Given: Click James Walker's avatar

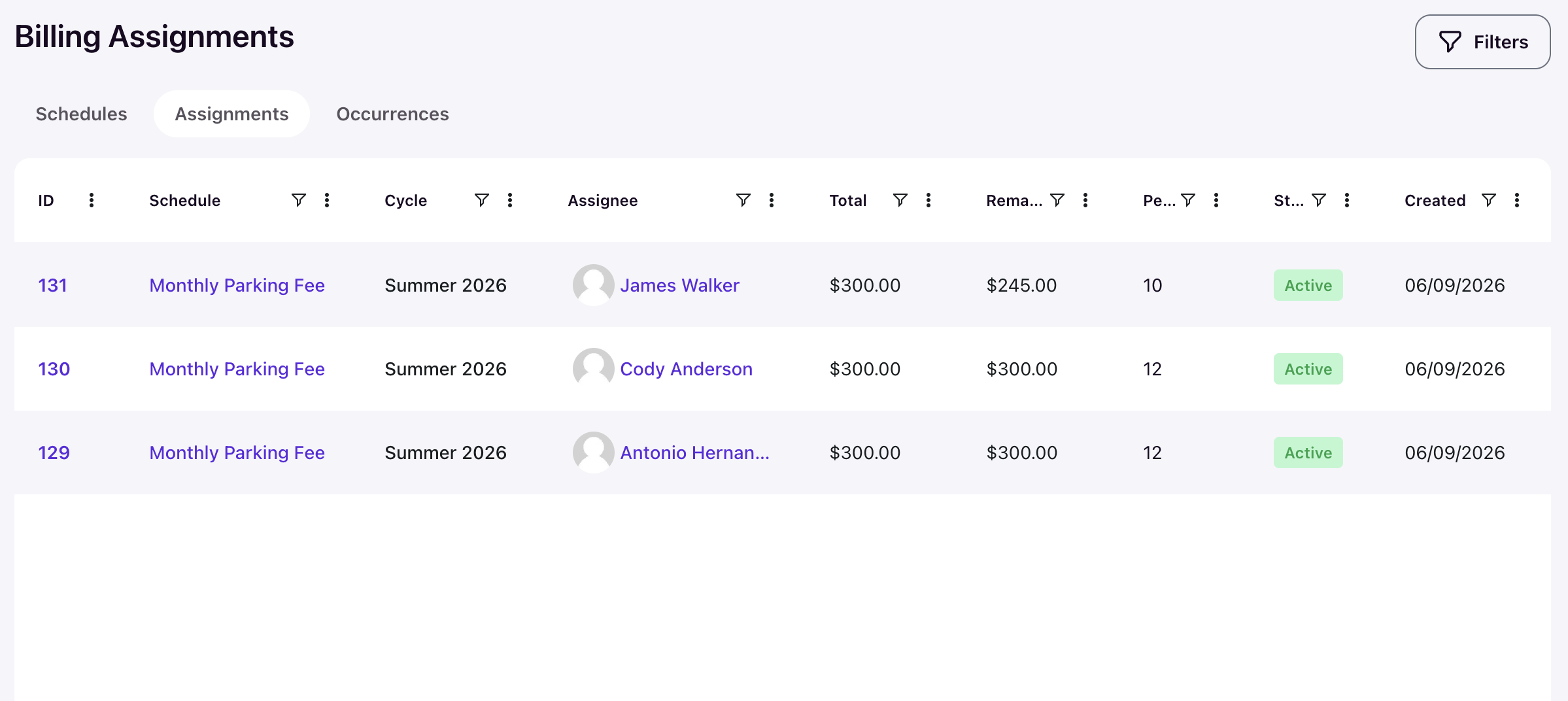Looking at the screenshot, I should tap(593, 285).
